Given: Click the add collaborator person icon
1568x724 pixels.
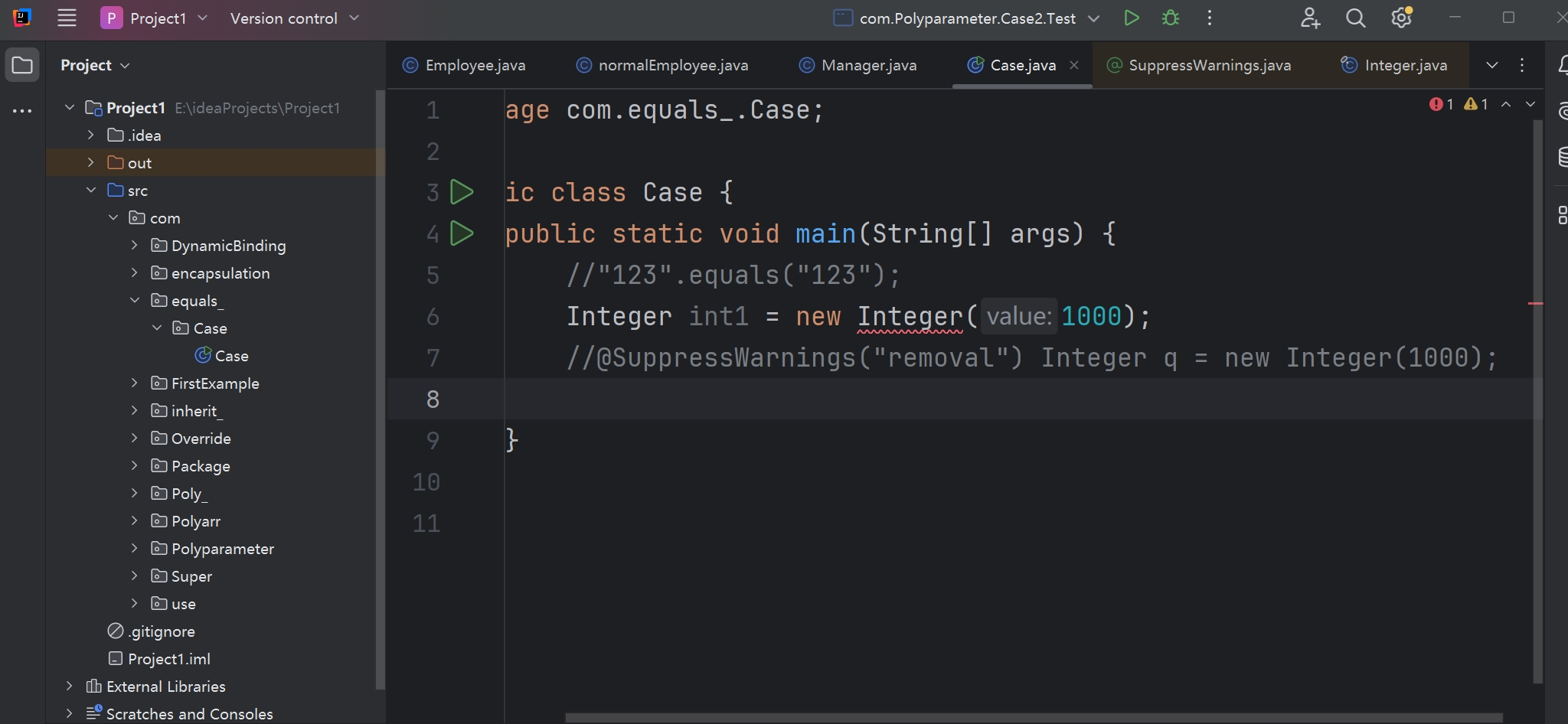Looking at the screenshot, I should click(1310, 18).
